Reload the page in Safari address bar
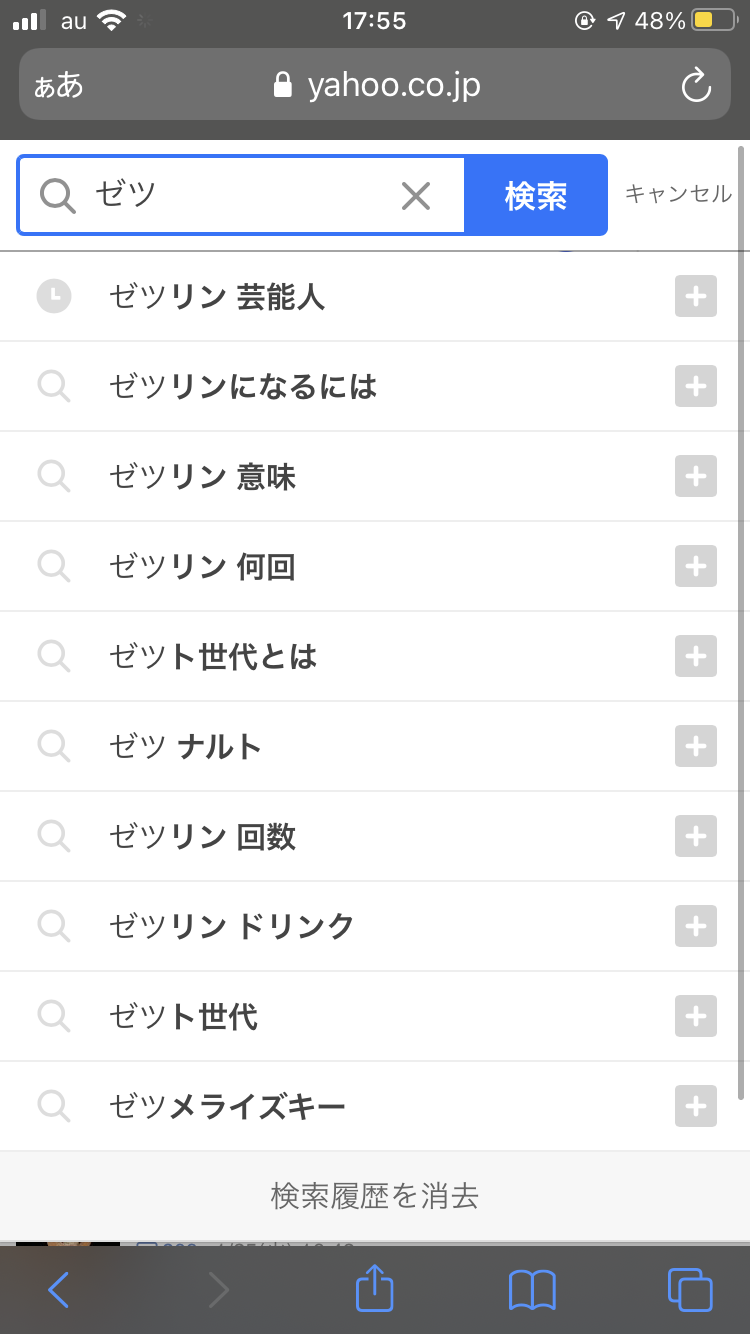The width and height of the screenshot is (750, 1334). click(695, 86)
